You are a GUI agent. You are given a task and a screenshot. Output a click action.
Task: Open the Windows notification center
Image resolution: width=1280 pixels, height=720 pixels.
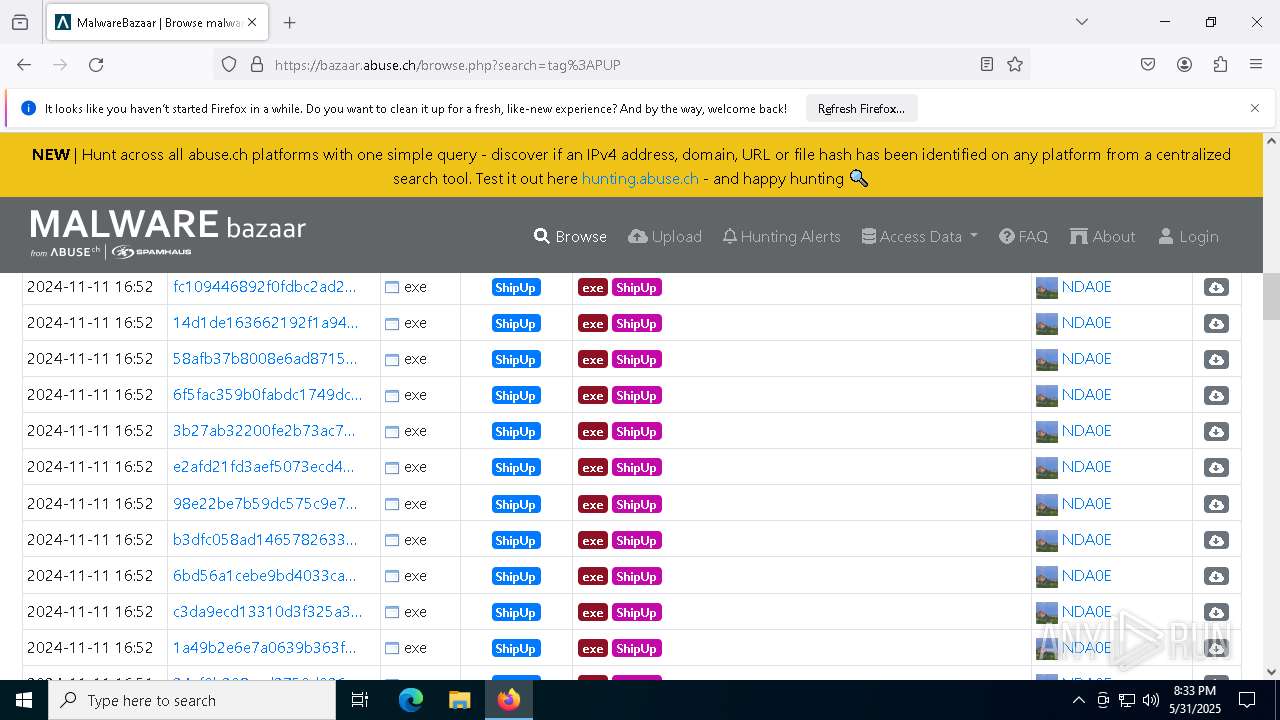coord(1247,700)
